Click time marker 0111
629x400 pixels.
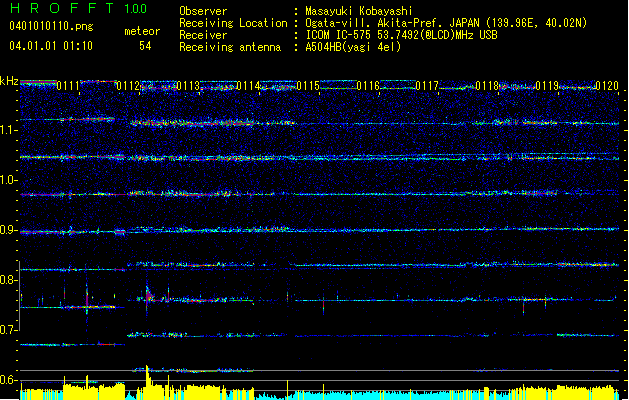[x=68, y=86]
